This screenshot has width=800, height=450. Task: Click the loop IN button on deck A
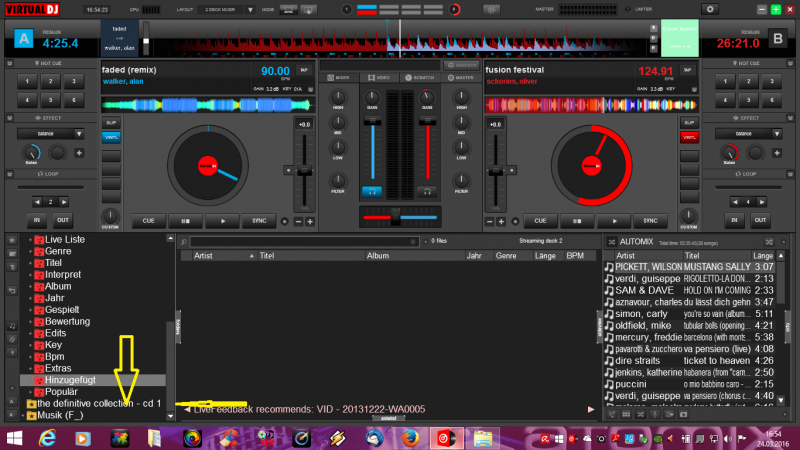37,221
